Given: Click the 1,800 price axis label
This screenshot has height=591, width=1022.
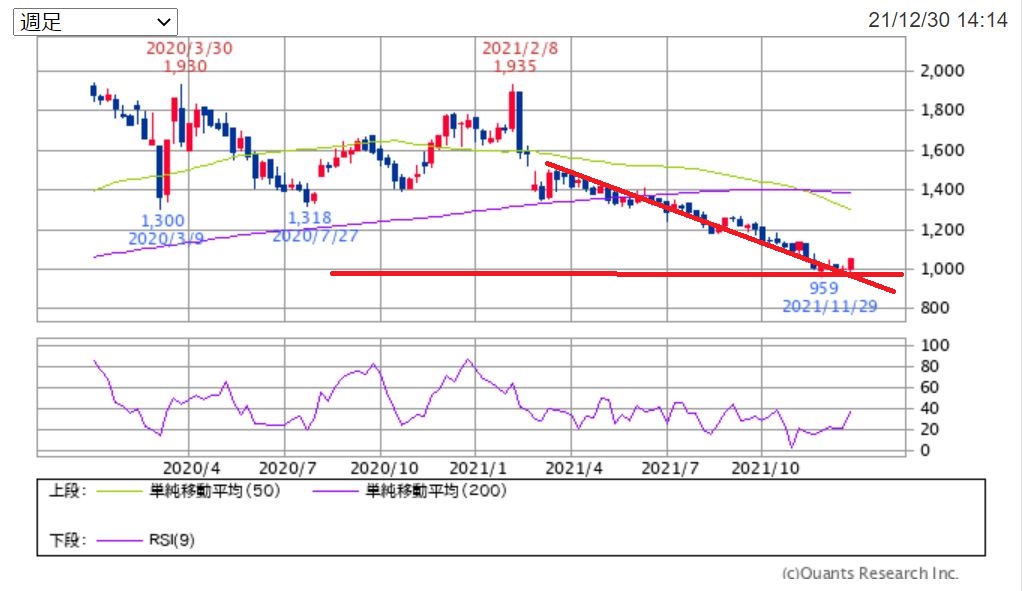Looking at the screenshot, I should 942,109.
